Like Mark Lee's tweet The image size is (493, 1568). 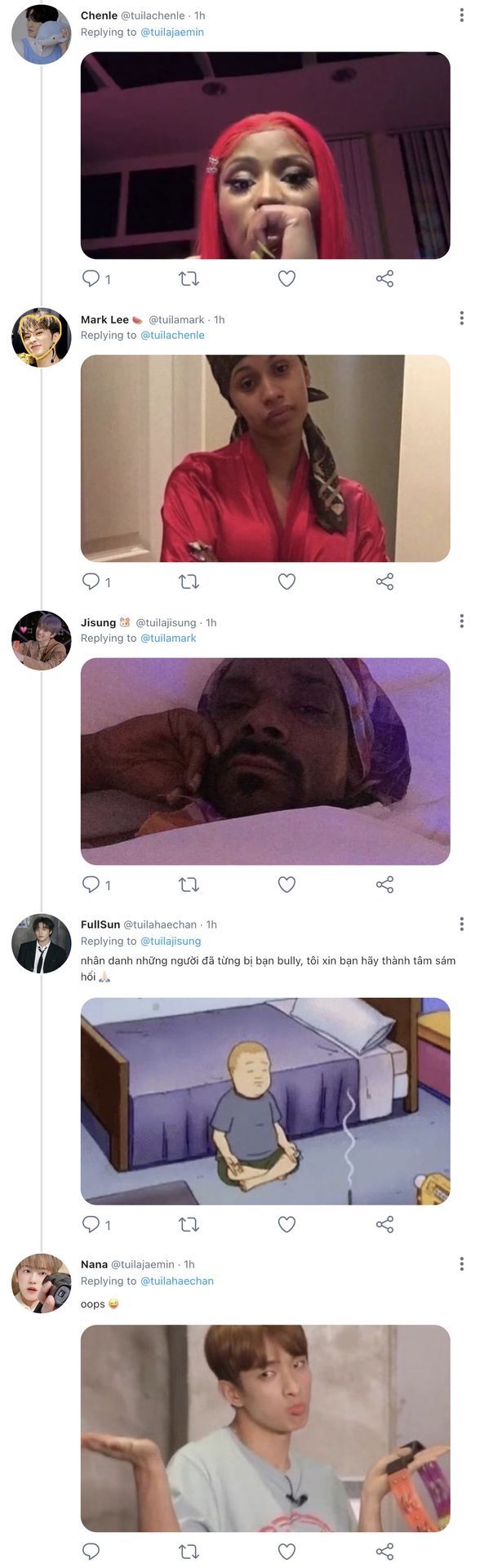point(286,581)
